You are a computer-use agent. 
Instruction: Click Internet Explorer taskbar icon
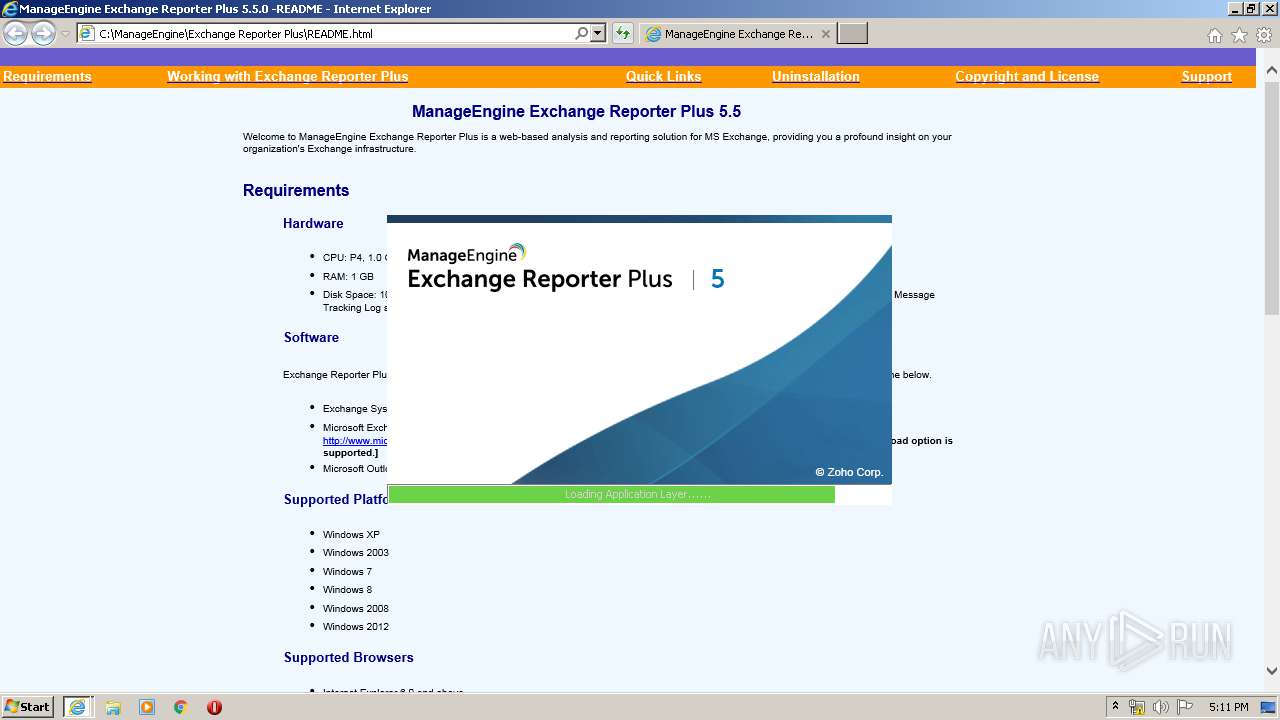pyautogui.click(x=77, y=707)
